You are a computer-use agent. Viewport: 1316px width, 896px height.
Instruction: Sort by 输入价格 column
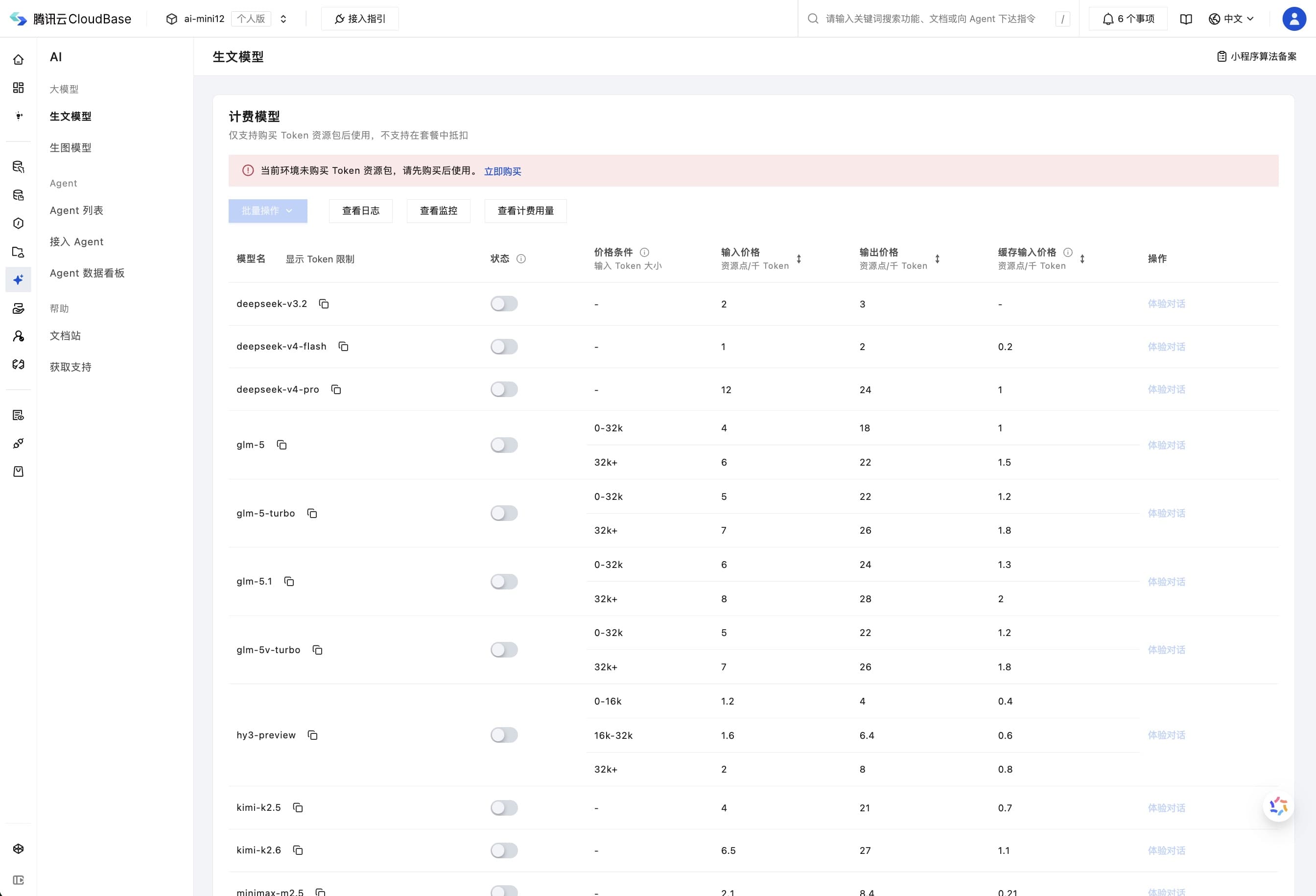coord(799,259)
